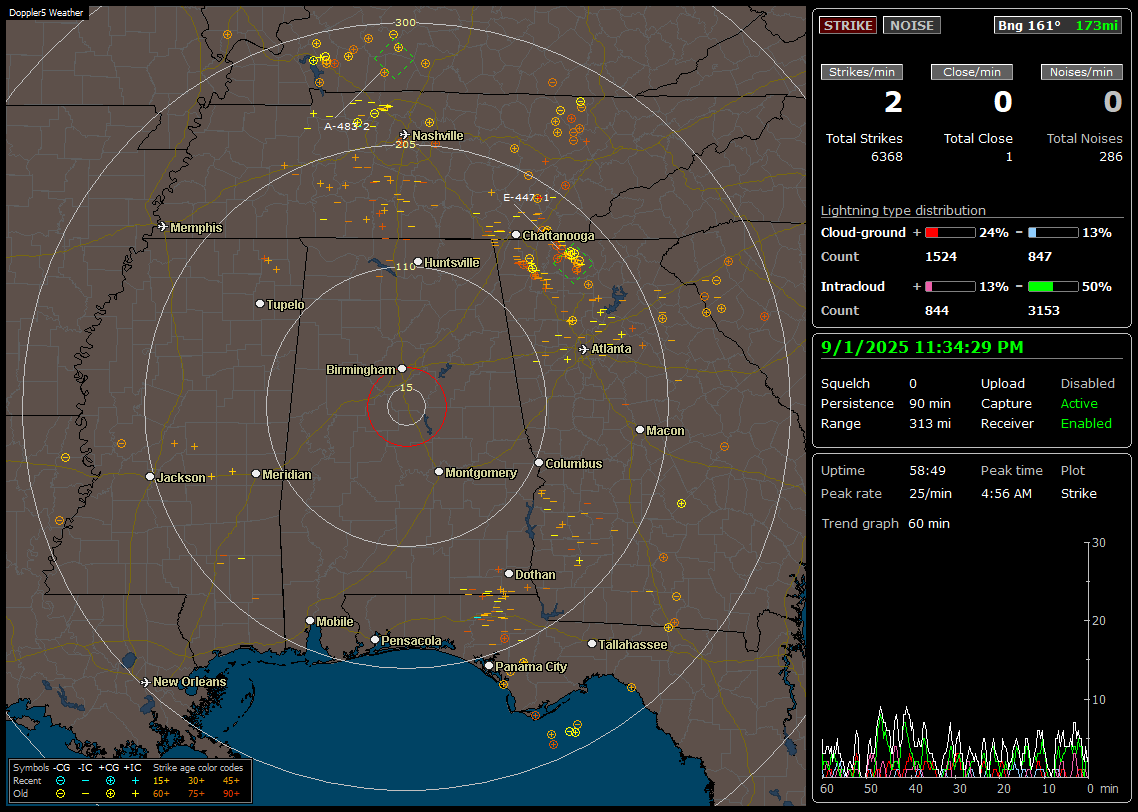Image resolution: width=1138 pixels, height=812 pixels.
Task: Click the Strikes/min header button
Action: click(x=861, y=72)
